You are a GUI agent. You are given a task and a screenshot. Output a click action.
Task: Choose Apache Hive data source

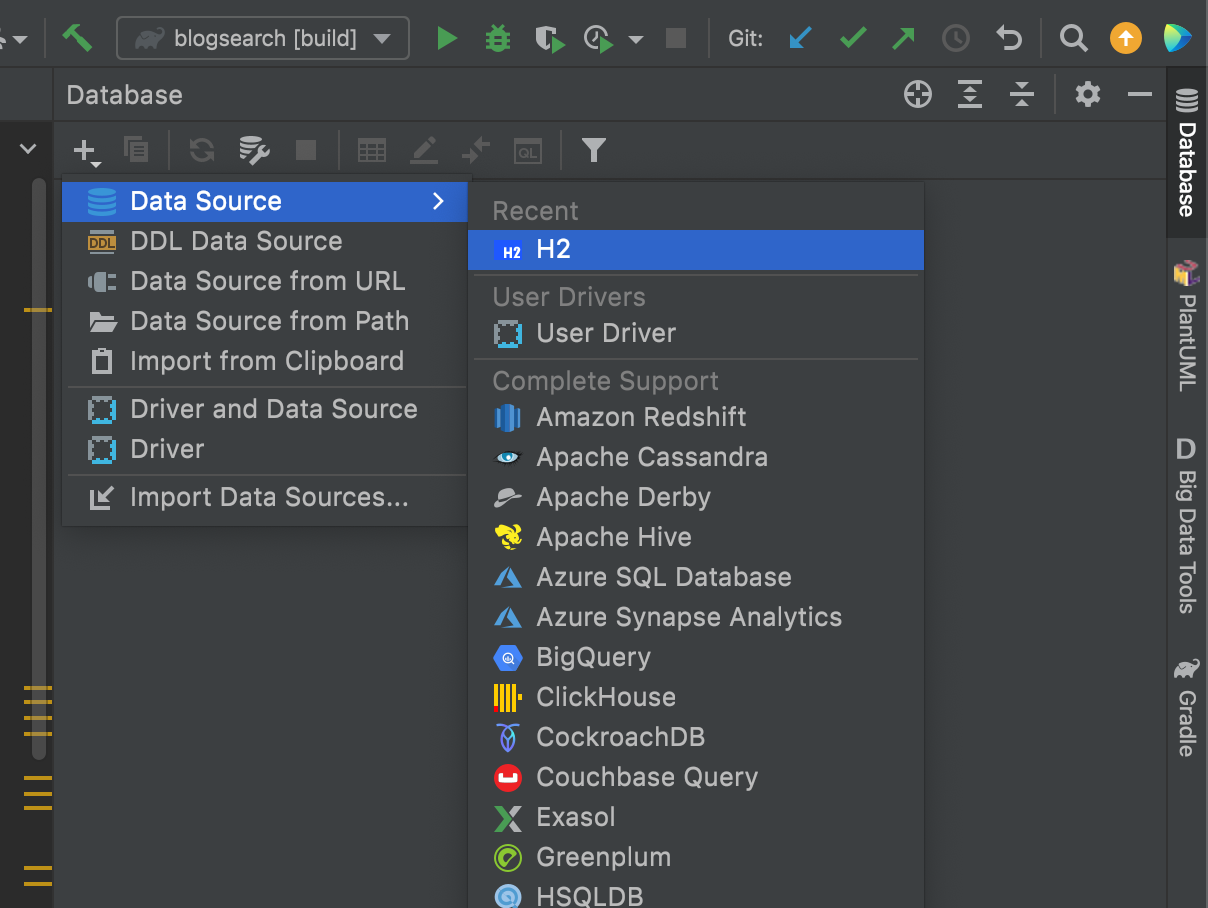pyautogui.click(x=696, y=537)
